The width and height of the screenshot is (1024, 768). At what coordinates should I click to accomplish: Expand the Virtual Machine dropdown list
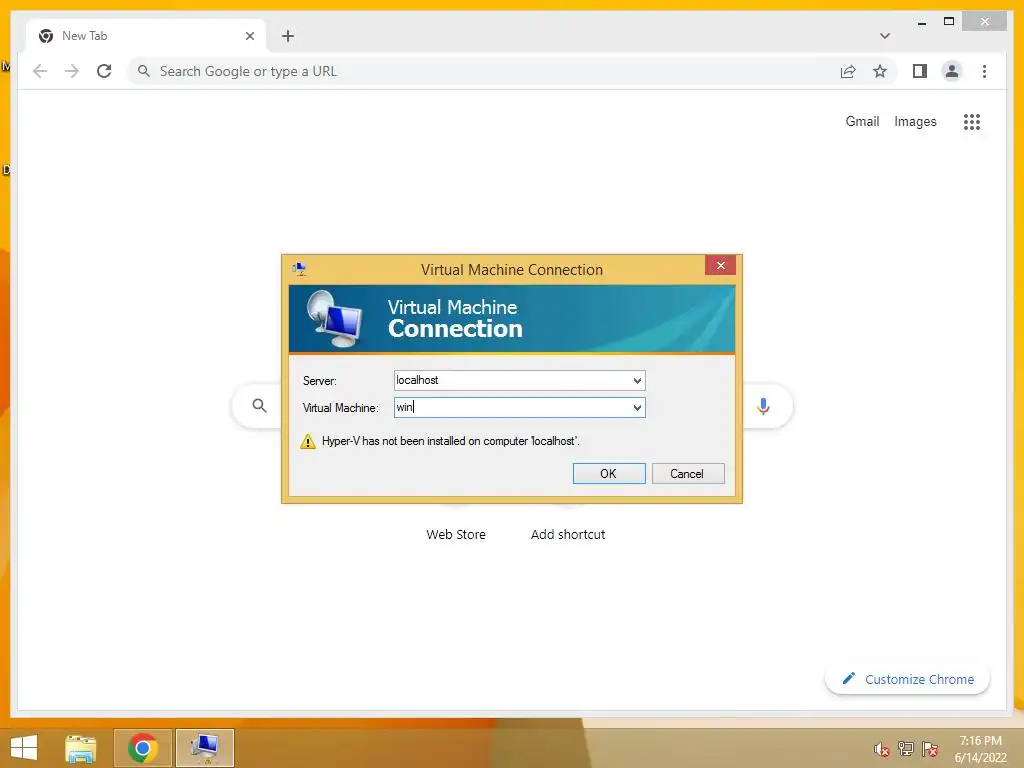637,408
